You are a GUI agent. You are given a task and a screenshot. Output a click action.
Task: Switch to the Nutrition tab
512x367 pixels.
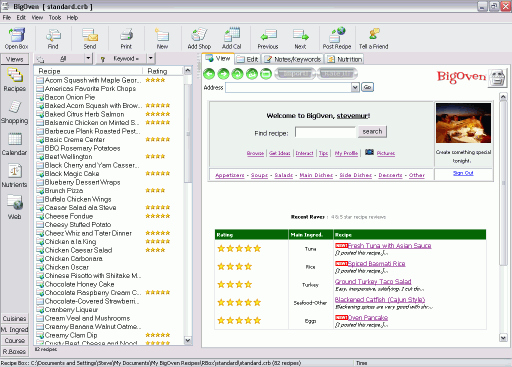[345, 59]
